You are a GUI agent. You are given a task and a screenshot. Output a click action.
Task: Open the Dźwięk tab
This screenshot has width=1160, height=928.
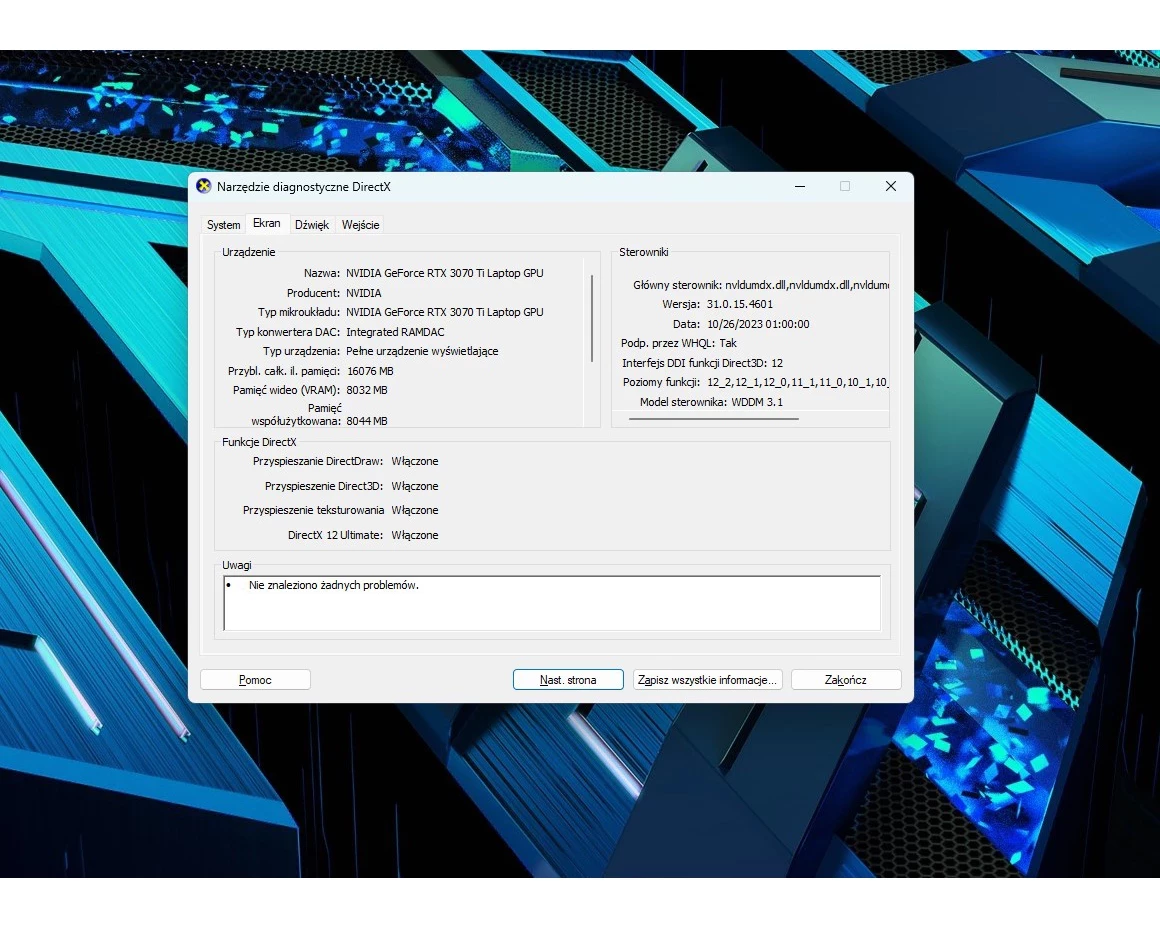click(x=311, y=225)
